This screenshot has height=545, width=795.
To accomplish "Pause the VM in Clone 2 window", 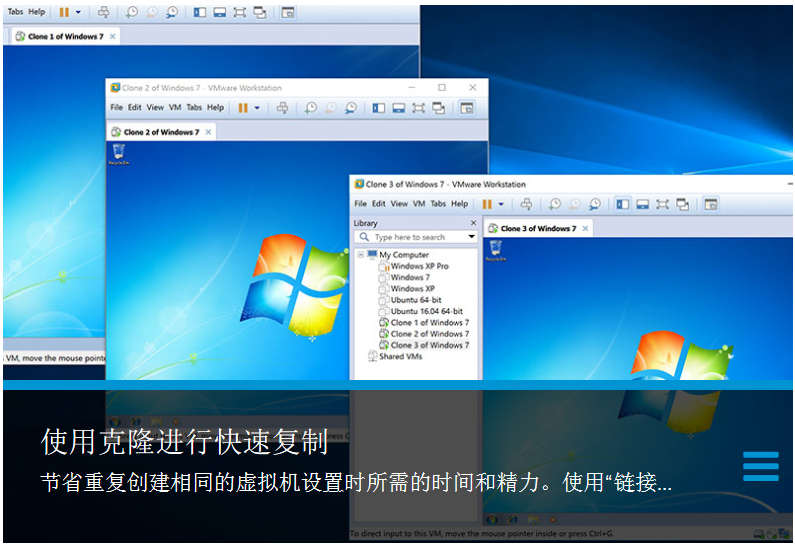I will click(243, 108).
